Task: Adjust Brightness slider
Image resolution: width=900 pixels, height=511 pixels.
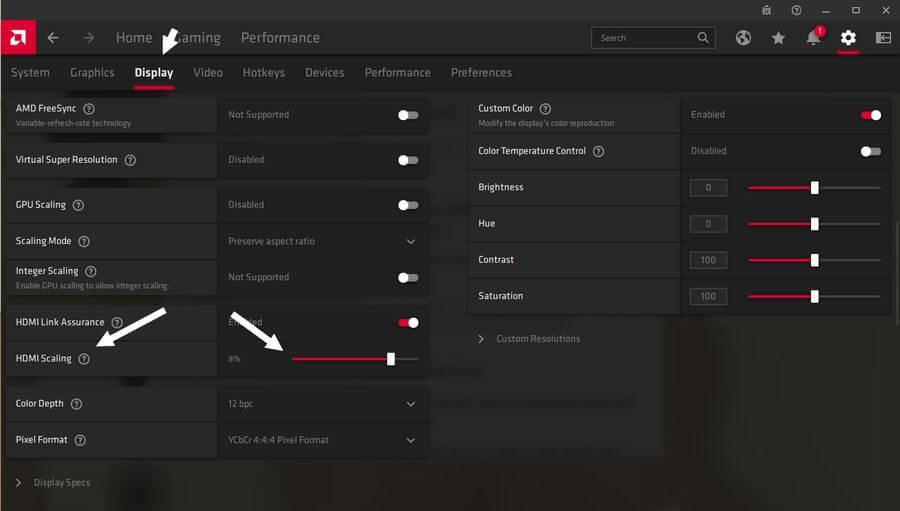Action: pyautogui.click(x=814, y=188)
